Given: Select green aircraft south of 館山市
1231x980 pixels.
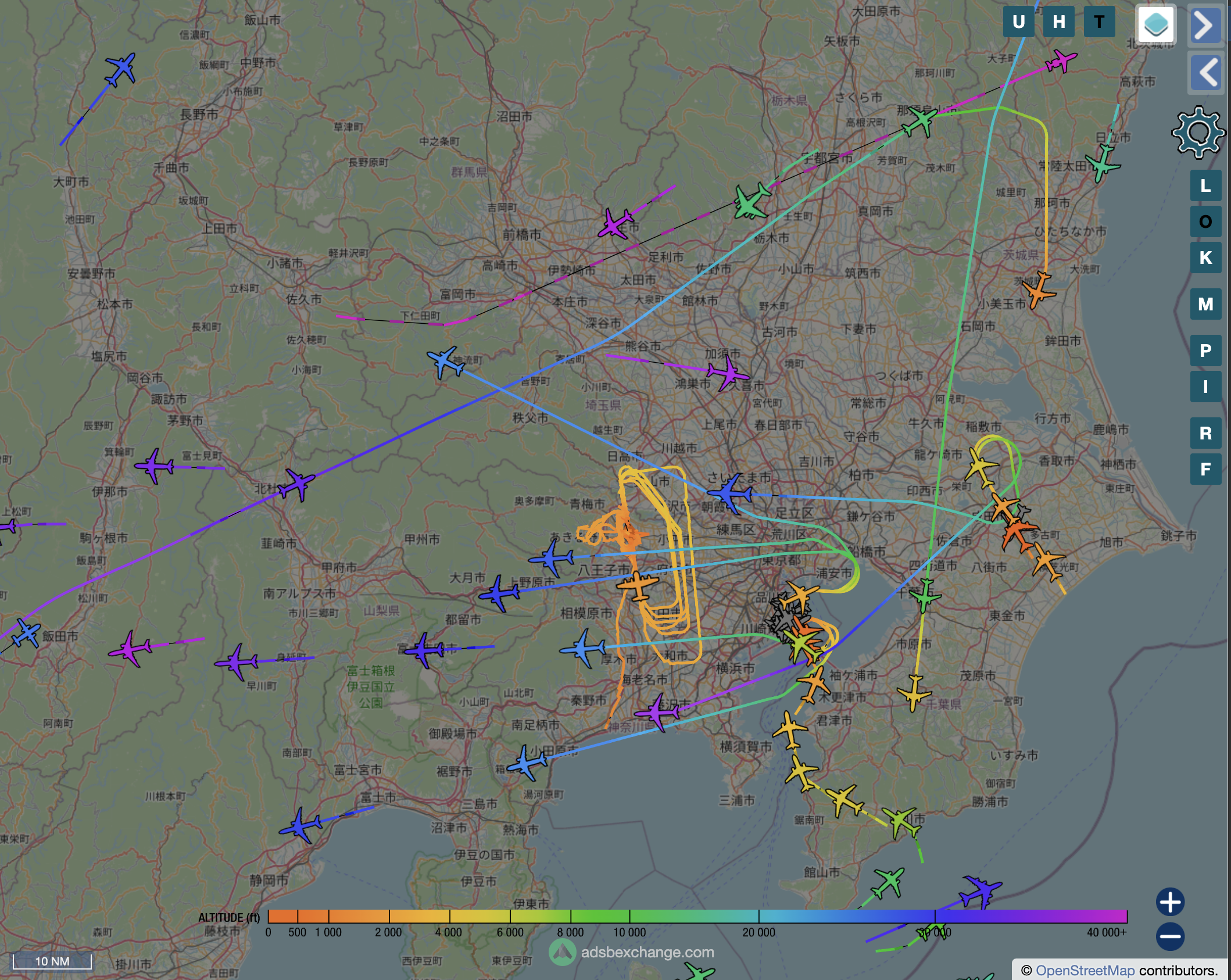Looking at the screenshot, I should [x=888, y=882].
